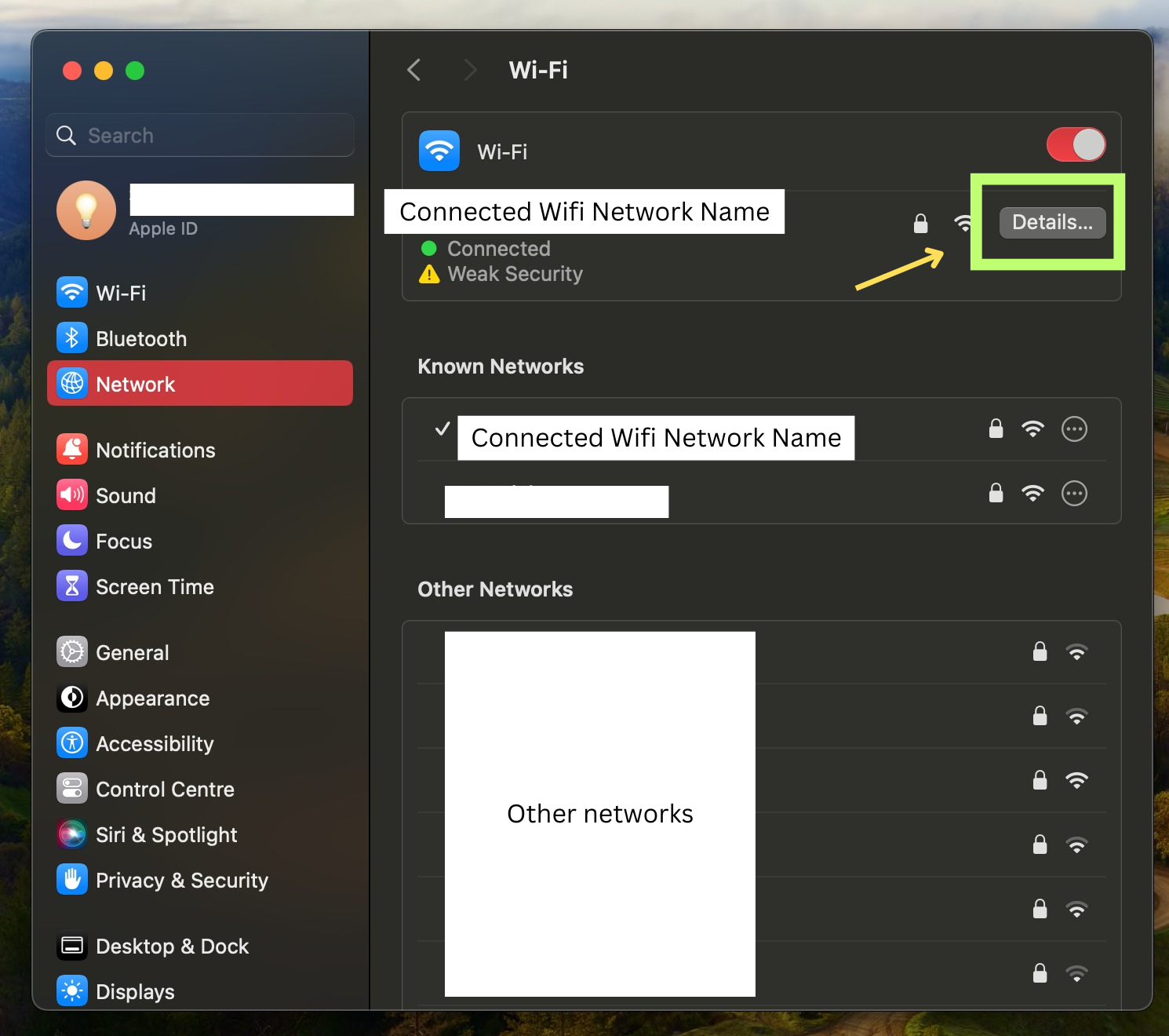Open Displays settings from the sidebar
Viewport: 1169px width, 1036px height.
point(71,990)
